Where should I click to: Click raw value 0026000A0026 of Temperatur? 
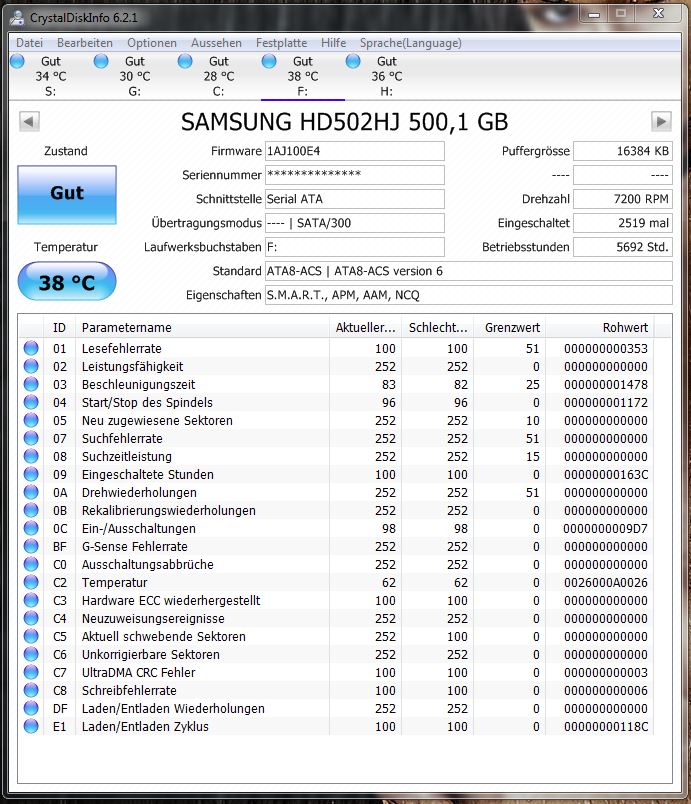coord(606,582)
